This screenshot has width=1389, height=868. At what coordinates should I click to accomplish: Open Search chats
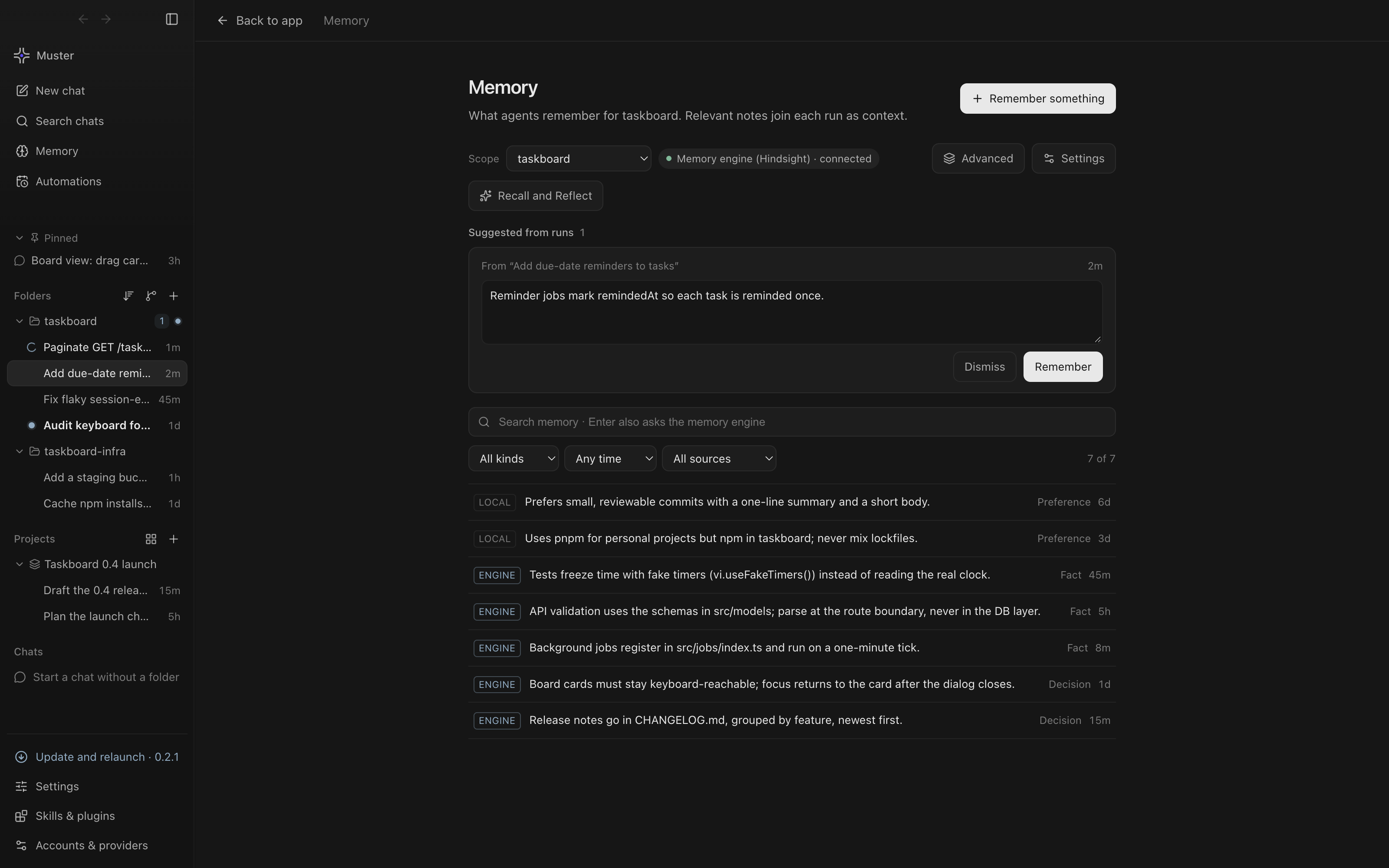click(97, 121)
